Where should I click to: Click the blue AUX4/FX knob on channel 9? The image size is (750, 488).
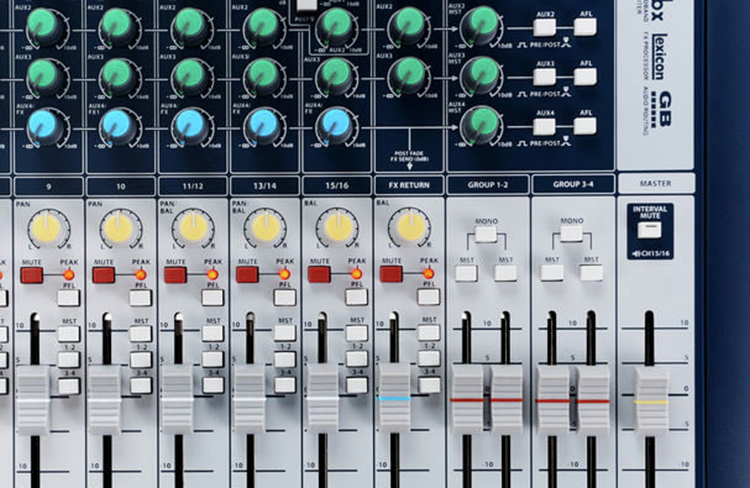coord(44,126)
